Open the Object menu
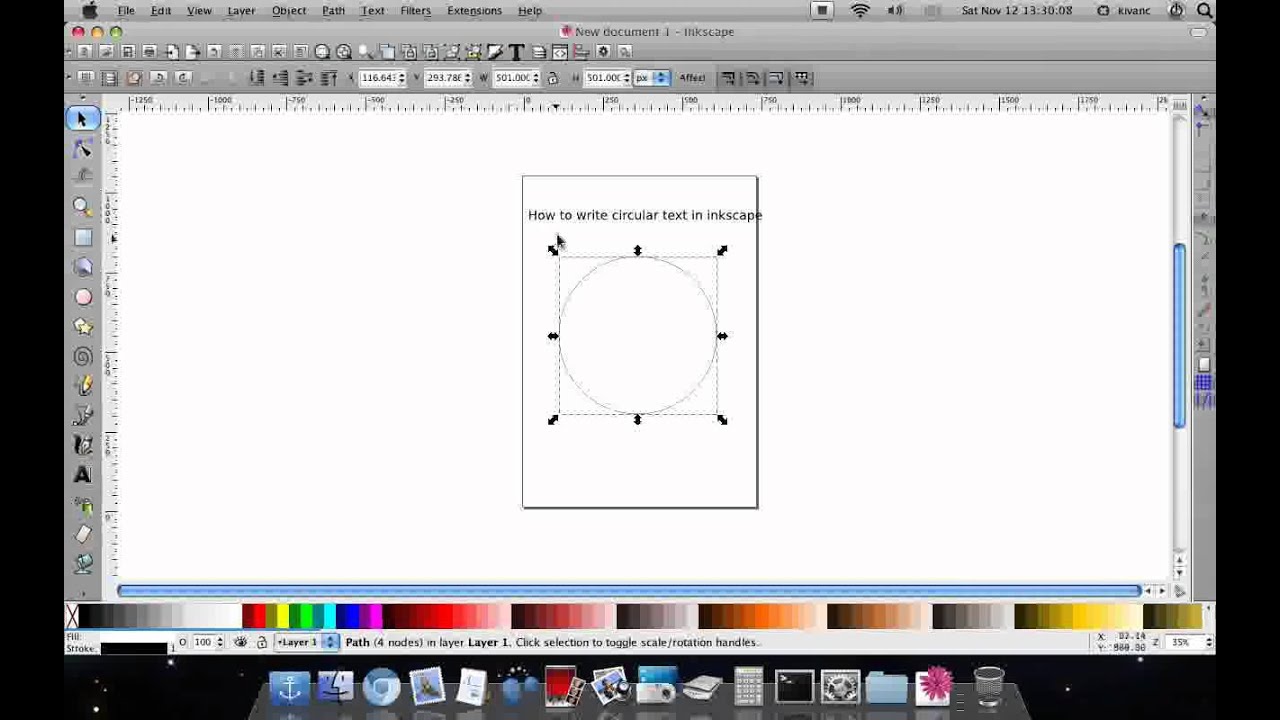 pyautogui.click(x=289, y=11)
